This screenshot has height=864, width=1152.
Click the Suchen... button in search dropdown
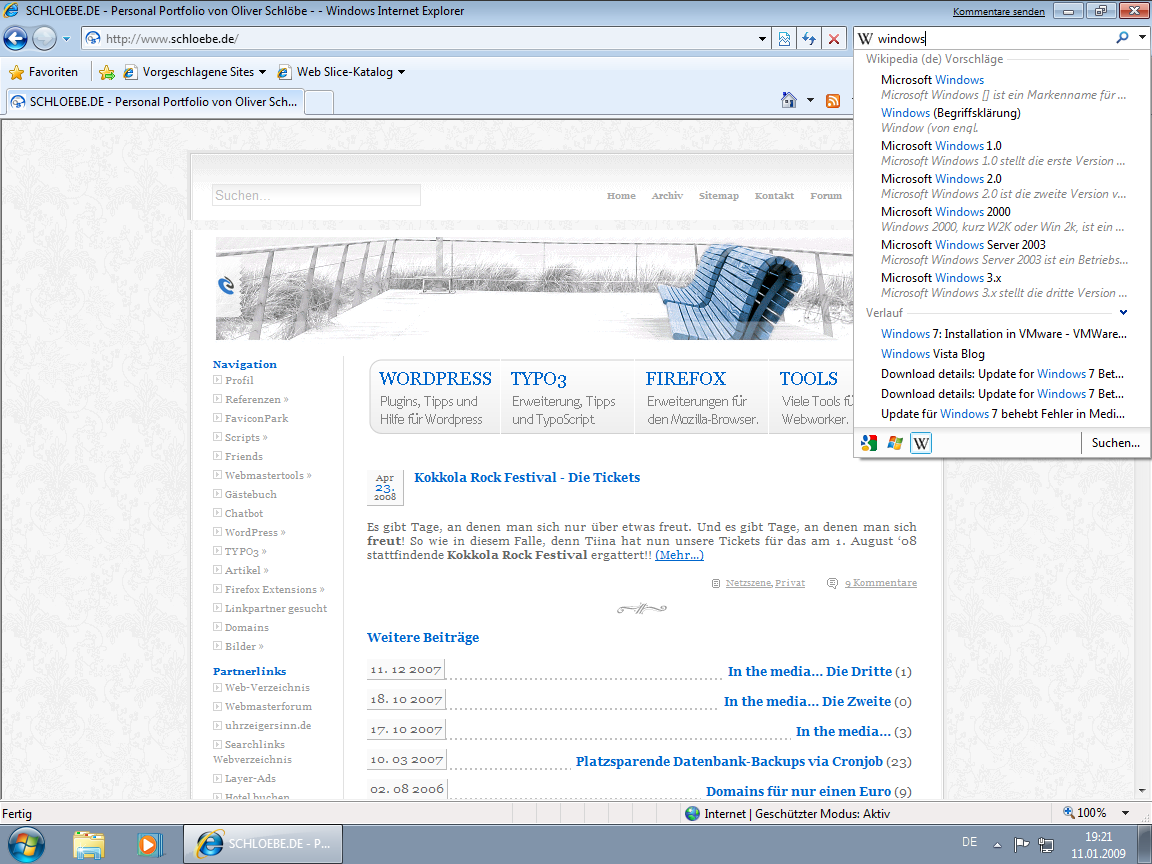coord(1115,443)
